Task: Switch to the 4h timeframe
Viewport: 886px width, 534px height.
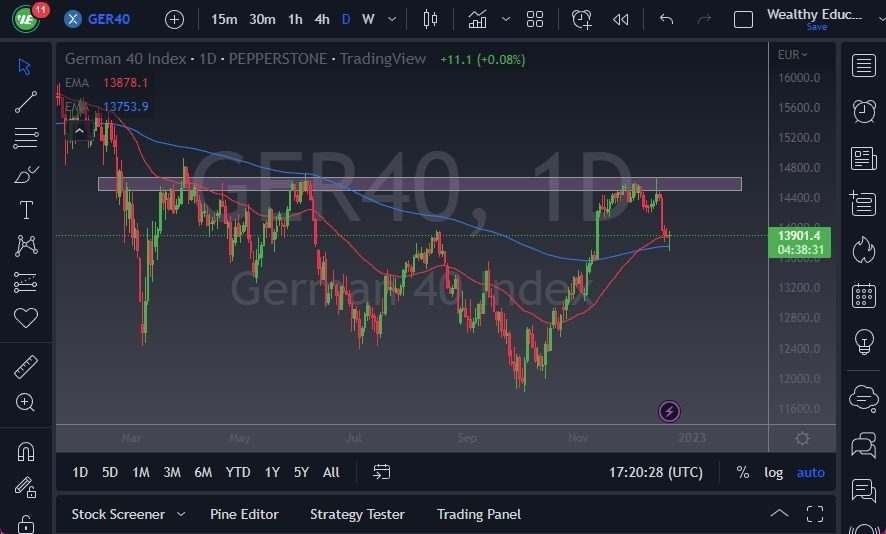Action: pos(322,20)
